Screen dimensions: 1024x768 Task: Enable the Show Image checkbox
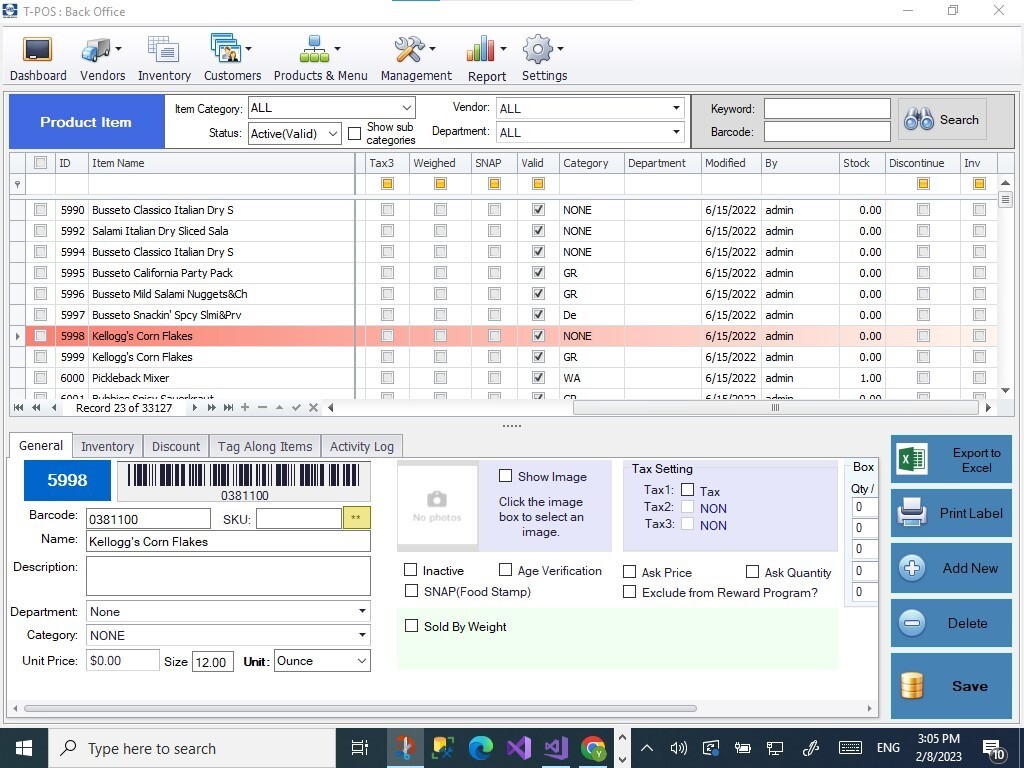pyautogui.click(x=505, y=476)
